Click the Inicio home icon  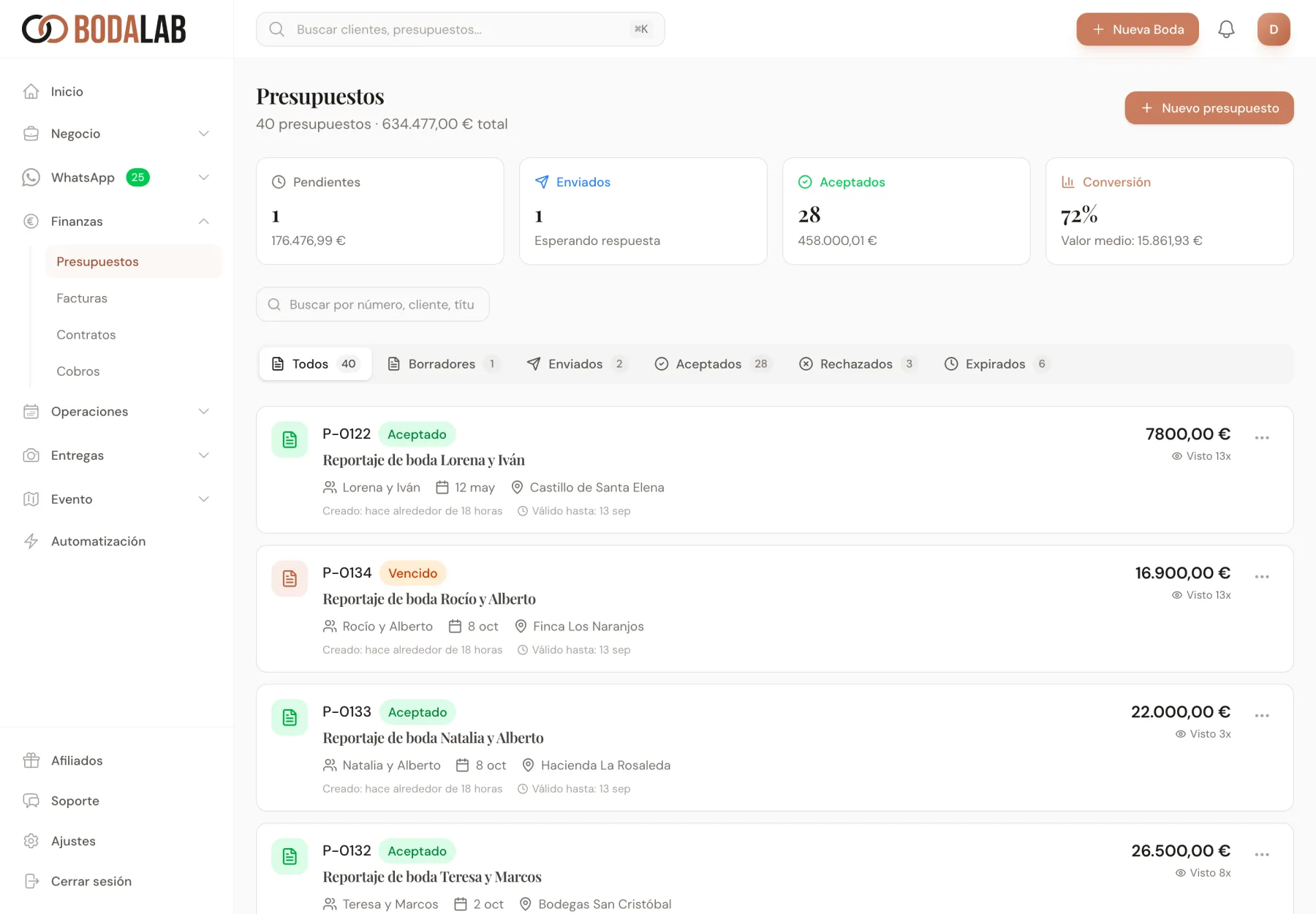(31, 91)
